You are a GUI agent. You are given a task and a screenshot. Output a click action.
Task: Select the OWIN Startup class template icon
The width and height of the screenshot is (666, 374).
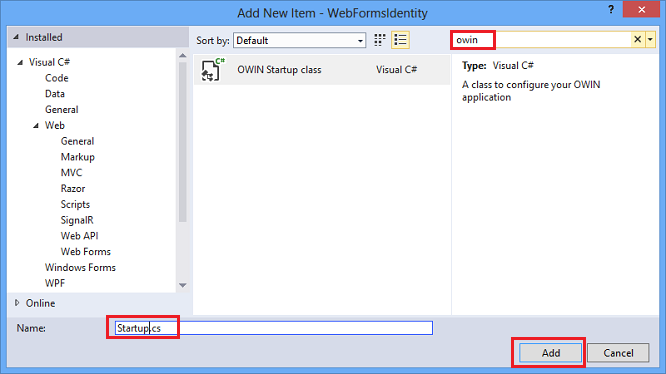[211, 70]
